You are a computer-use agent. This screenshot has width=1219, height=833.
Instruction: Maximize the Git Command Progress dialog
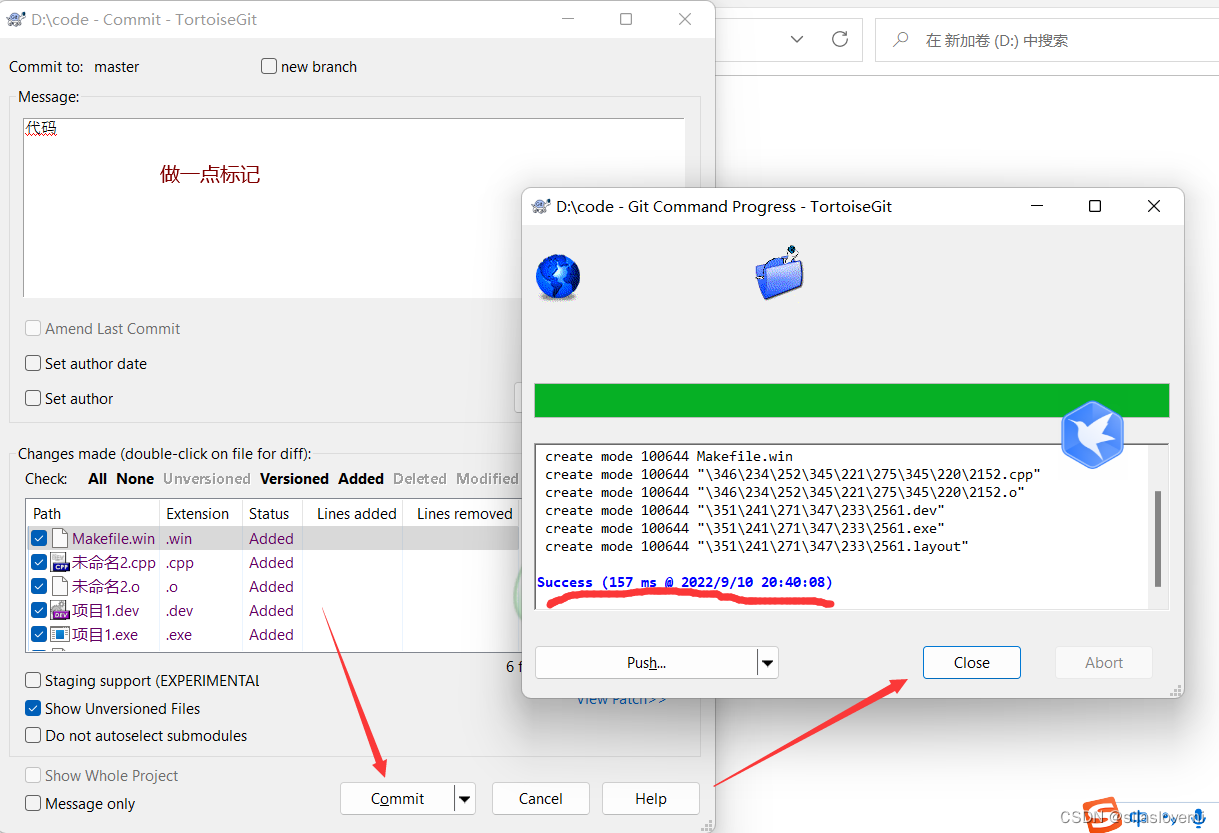[x=1095, y=206]
